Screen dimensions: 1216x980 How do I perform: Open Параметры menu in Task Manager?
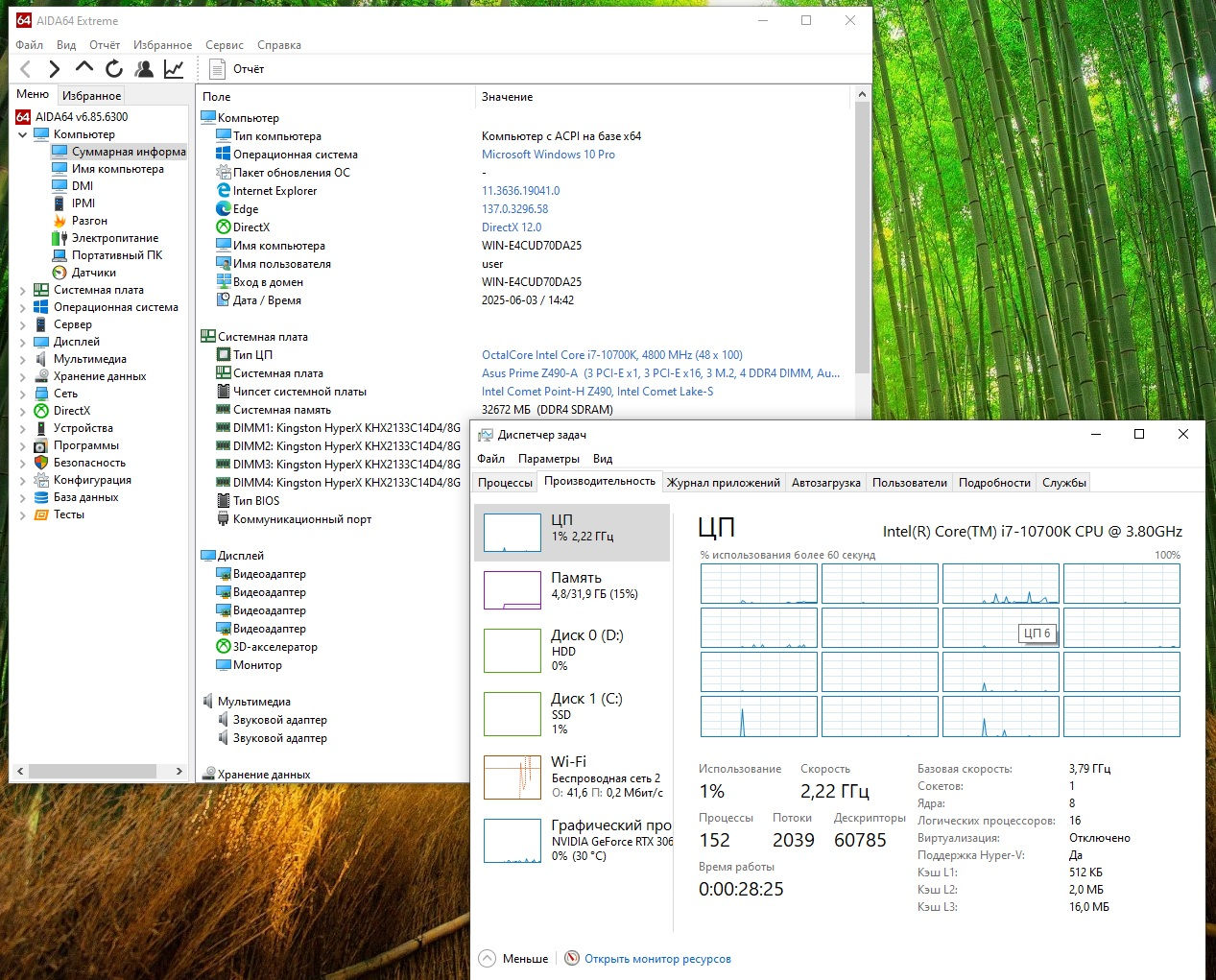pyautogui.click(x=549, y=459)
